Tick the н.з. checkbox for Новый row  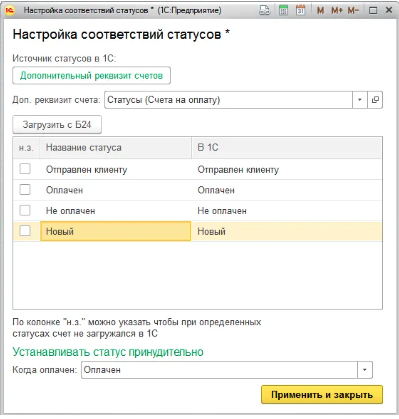coord(25,230)
